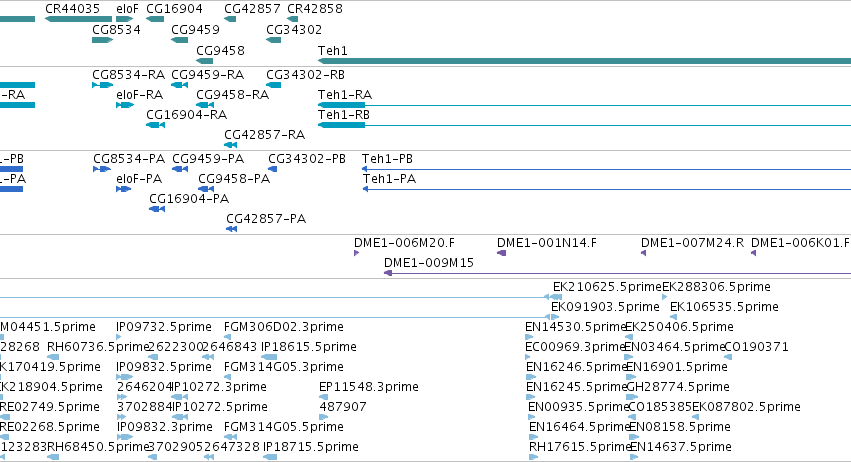Image resolution: width=851 pixels, height=462 pixels.
Task: Select clone end DME1-001N14.F
Action: click(547, 243)
